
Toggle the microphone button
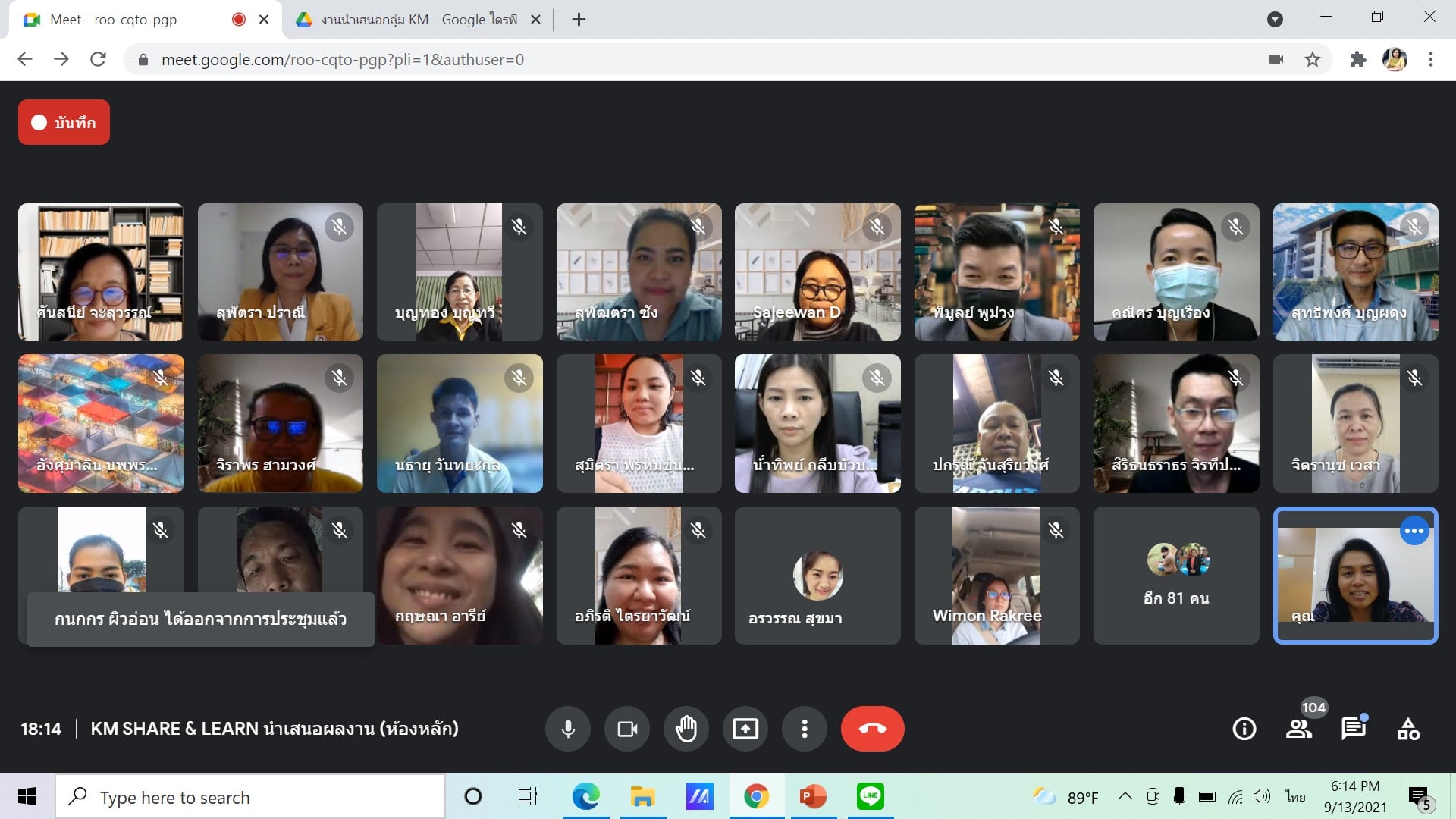[567, 729]
